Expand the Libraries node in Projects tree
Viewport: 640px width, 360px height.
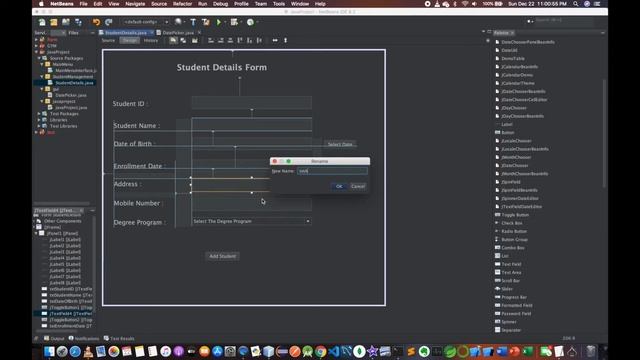click(x=39, y=120)
